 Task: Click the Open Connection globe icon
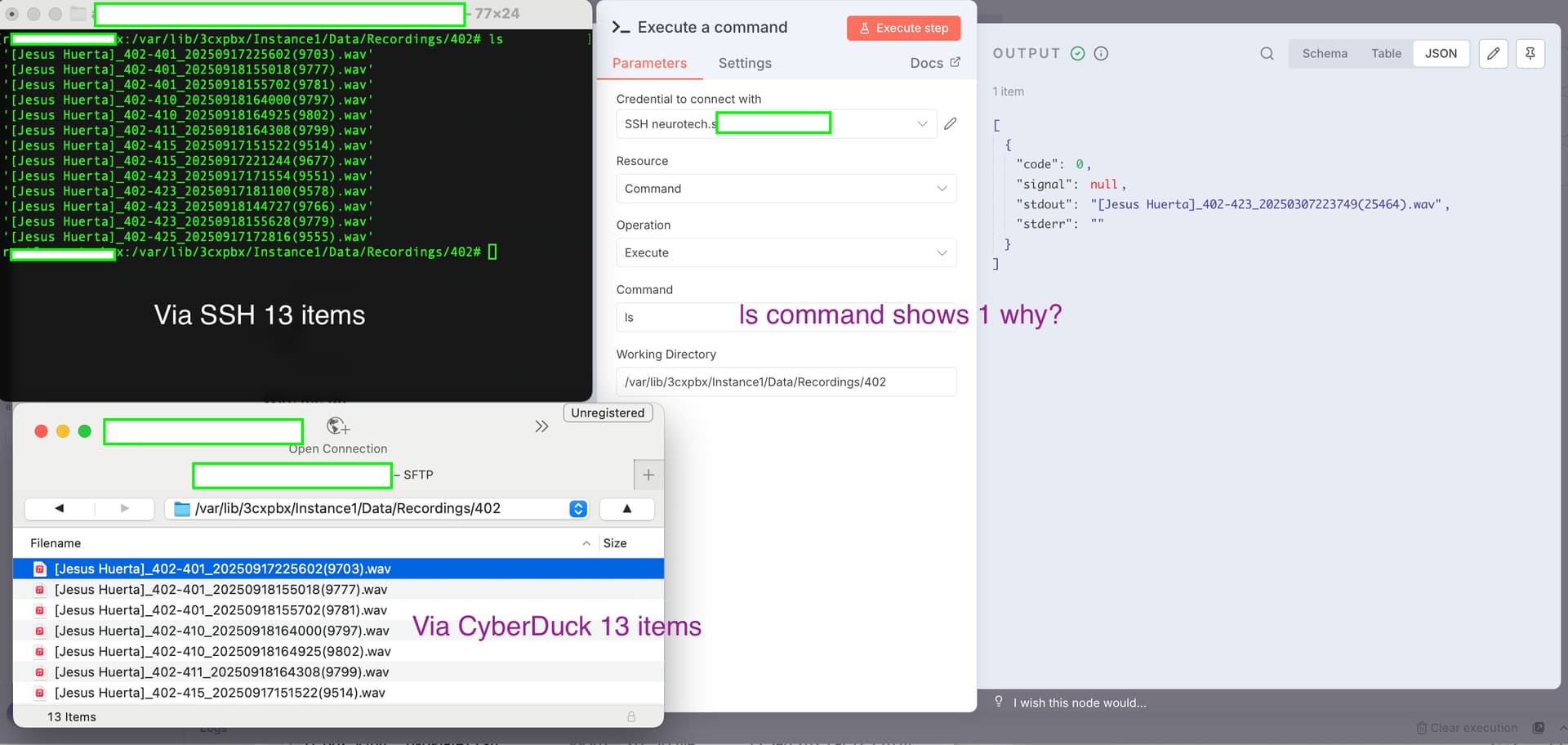click(x=337, y=426)
